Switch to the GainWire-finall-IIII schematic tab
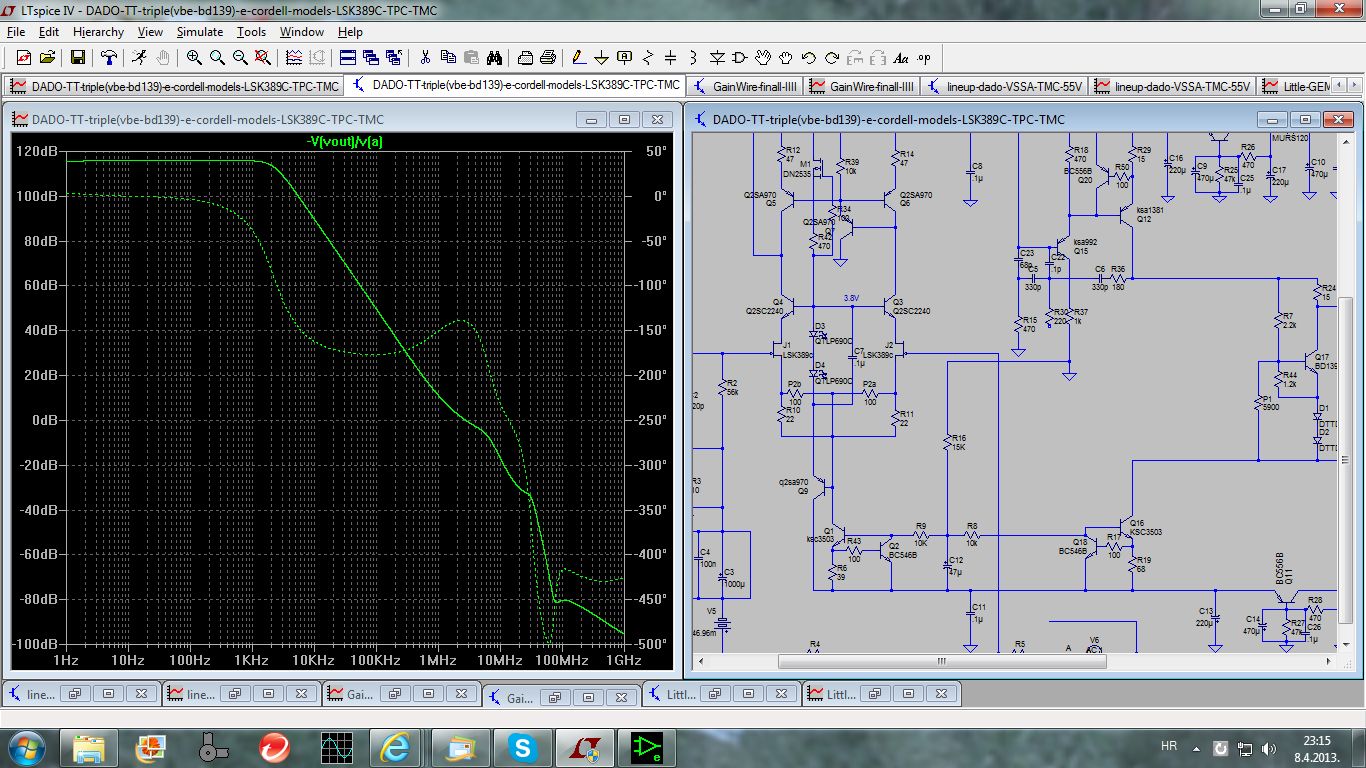The image size is (1366, 768). pyautogui.click(x=746, y=86)
